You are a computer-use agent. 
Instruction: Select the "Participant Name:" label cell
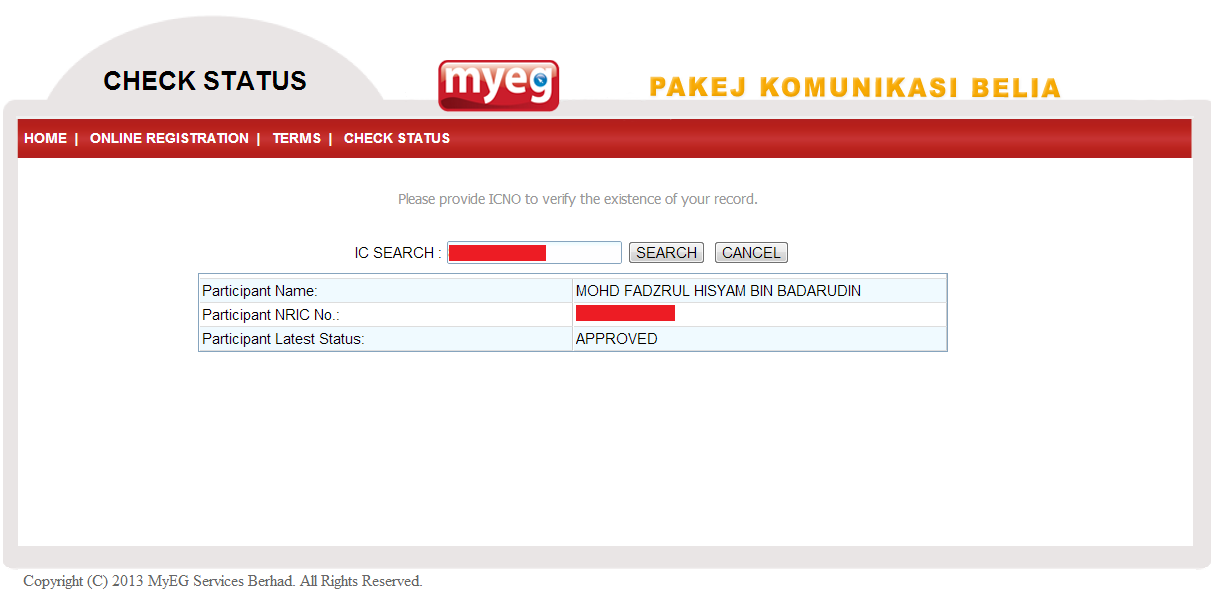click(385, 291)
